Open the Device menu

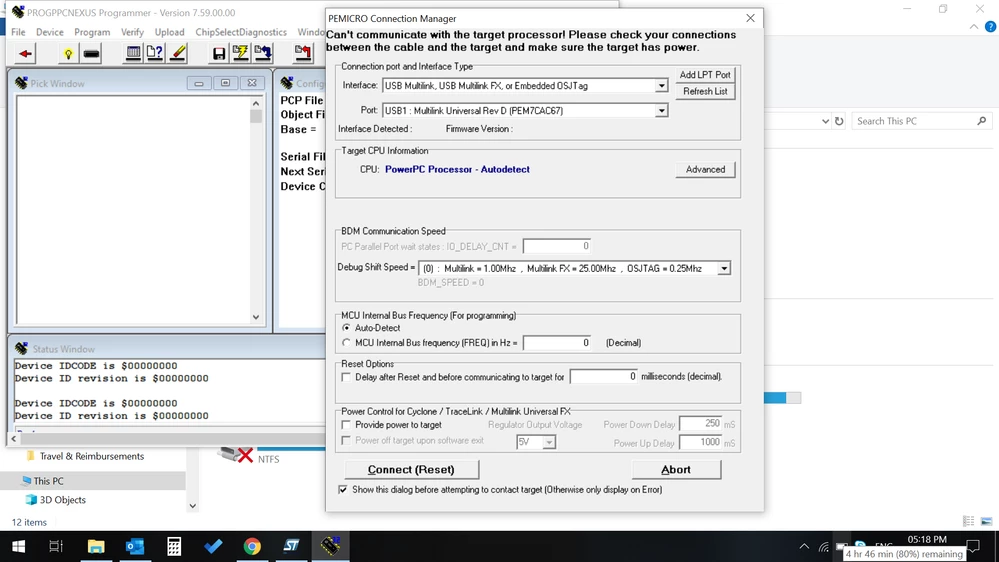(50, 32)
